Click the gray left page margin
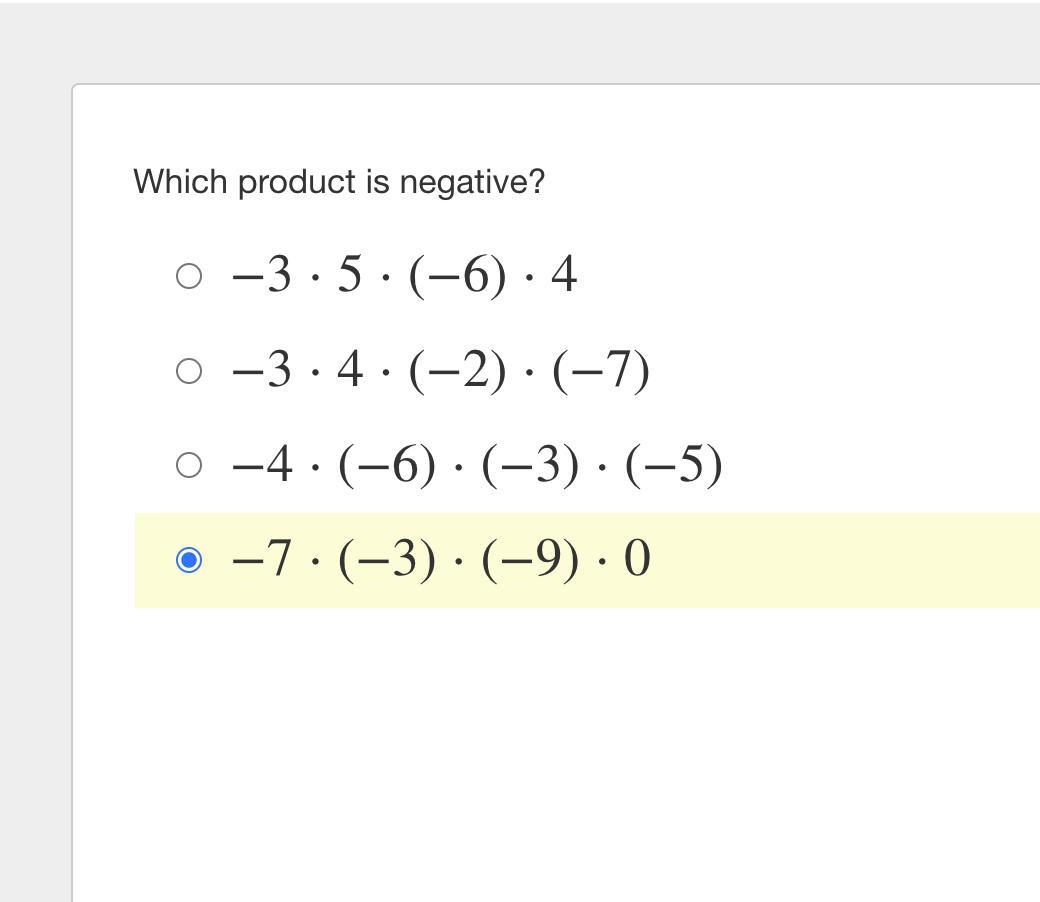Image resolution: width=1040 pixels, height=902 pixels. (x=35, y=500)
